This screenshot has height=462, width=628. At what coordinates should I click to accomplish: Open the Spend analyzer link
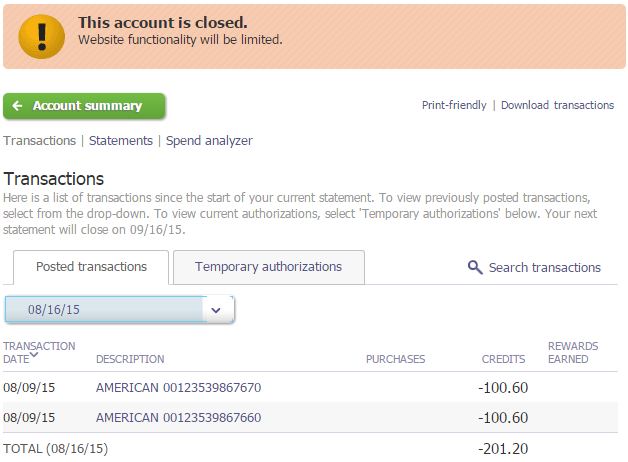pos(209,141)
